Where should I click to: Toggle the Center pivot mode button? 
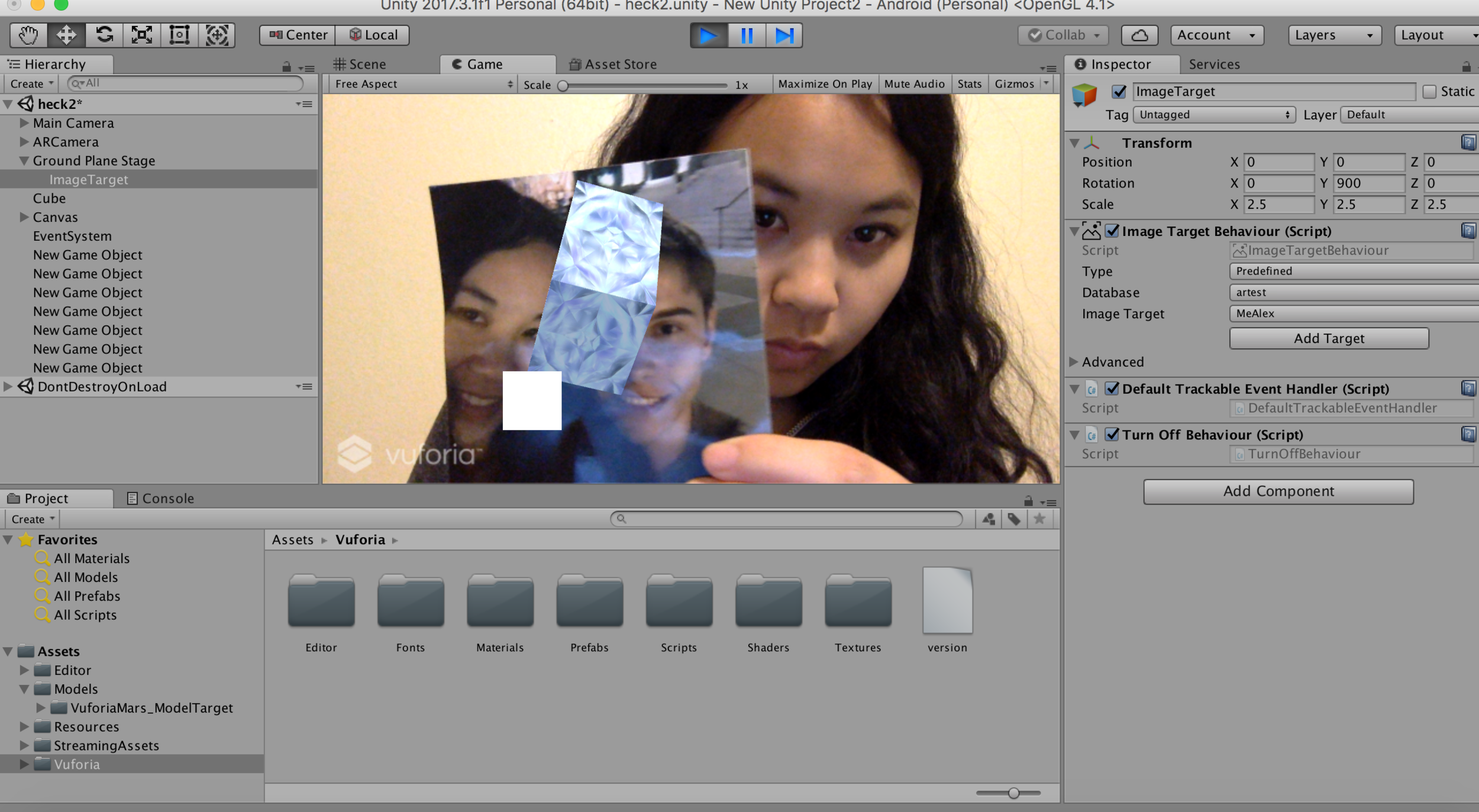(x=298, y=35)
